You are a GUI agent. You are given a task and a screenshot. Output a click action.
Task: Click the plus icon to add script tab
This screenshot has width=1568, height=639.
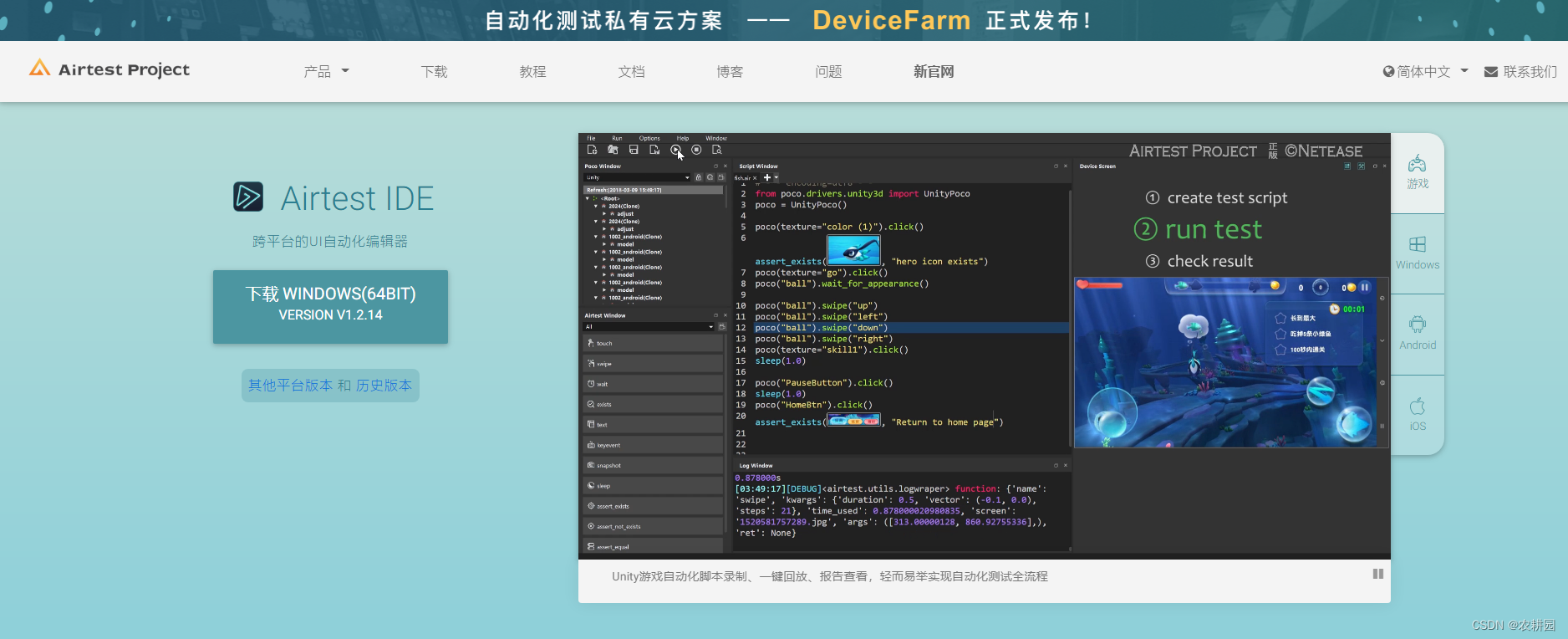point(767,177)
